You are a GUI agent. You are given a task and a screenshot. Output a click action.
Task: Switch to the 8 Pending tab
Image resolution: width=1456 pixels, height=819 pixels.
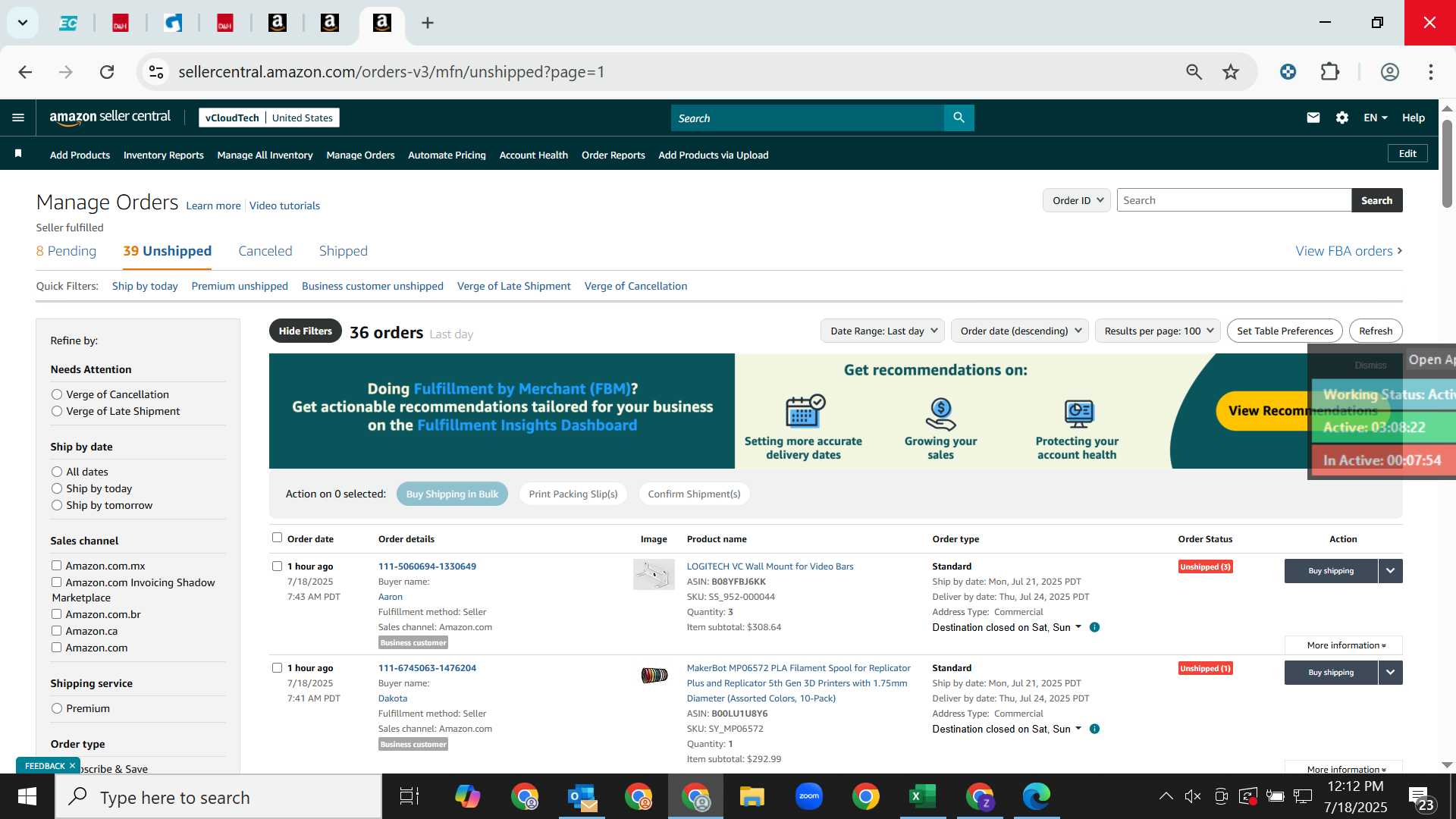(66, 251)
